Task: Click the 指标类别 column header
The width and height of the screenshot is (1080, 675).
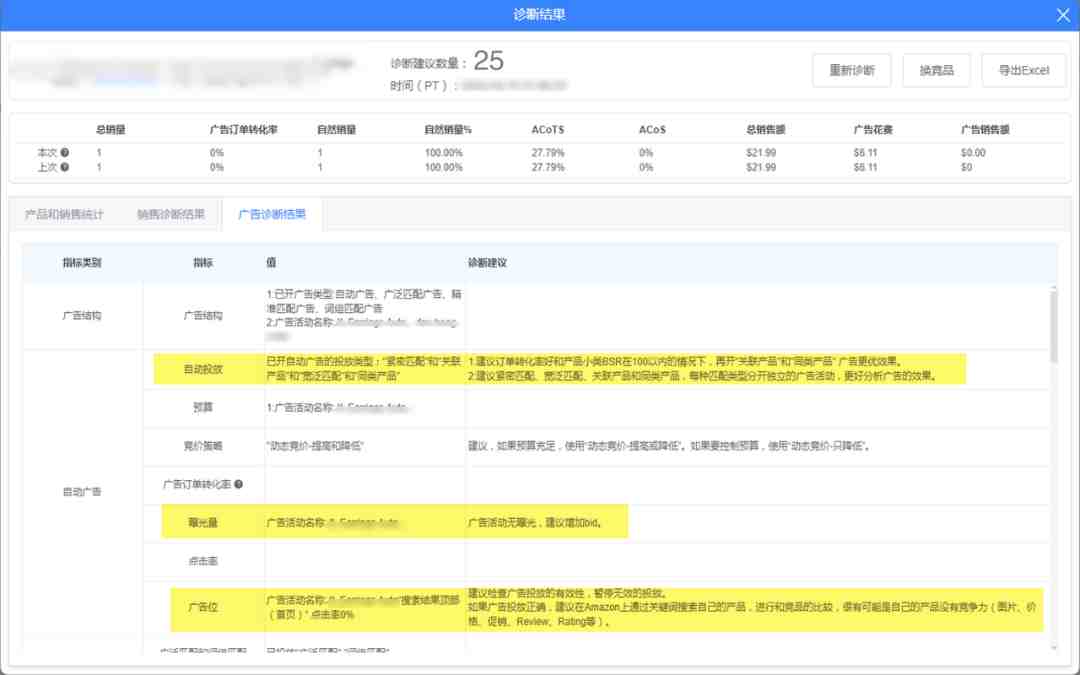Action: pyautogui.click(x=82, y=262)
